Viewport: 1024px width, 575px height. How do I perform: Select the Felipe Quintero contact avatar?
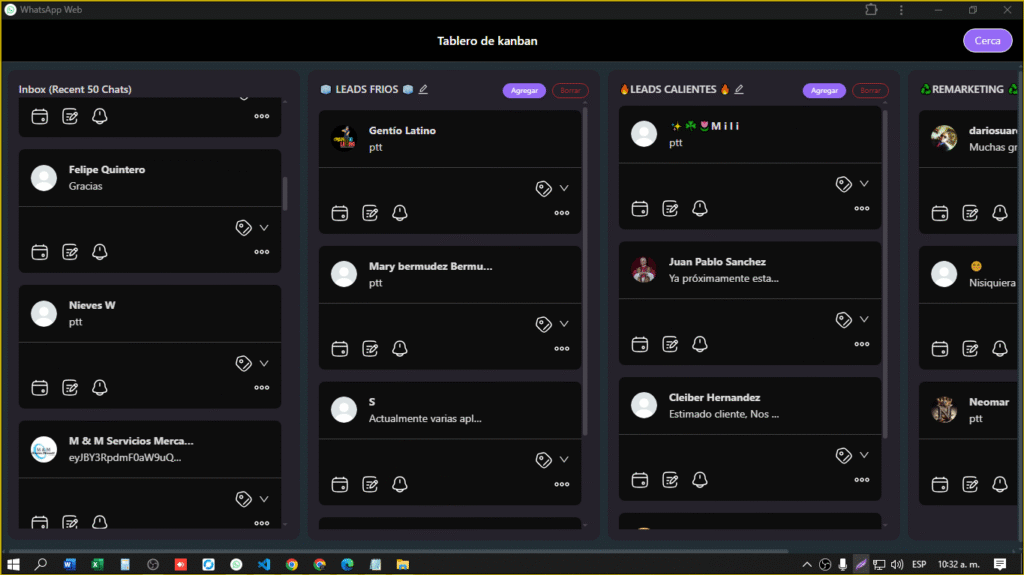[44, 178]
